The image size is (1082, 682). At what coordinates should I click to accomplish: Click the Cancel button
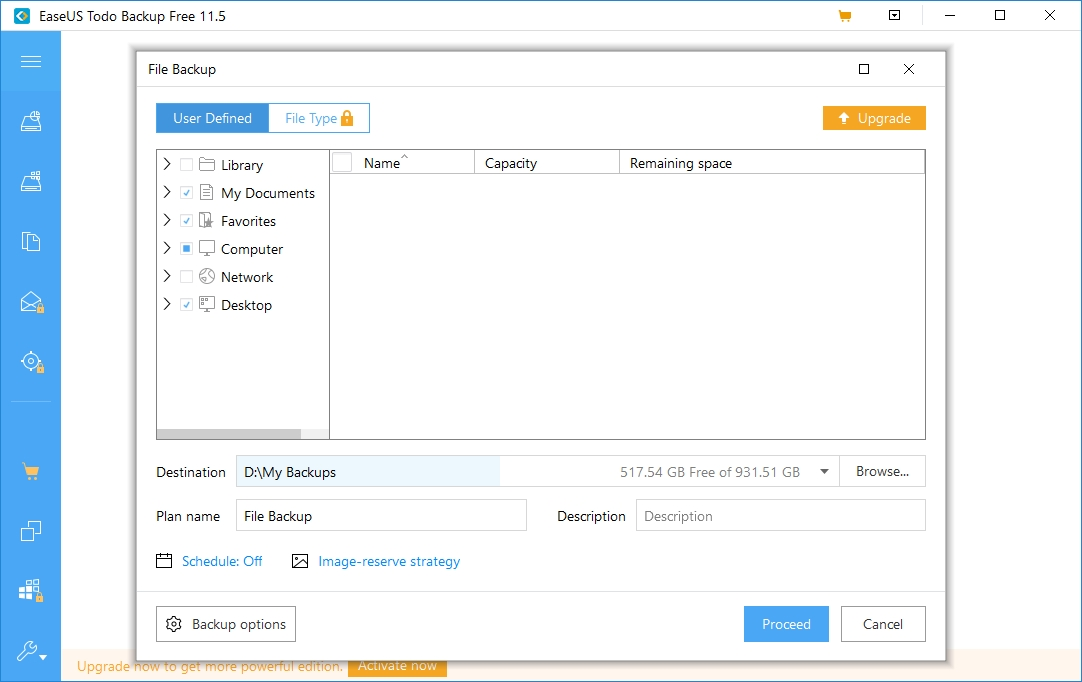pyautogui.click(x=883, y=624)
